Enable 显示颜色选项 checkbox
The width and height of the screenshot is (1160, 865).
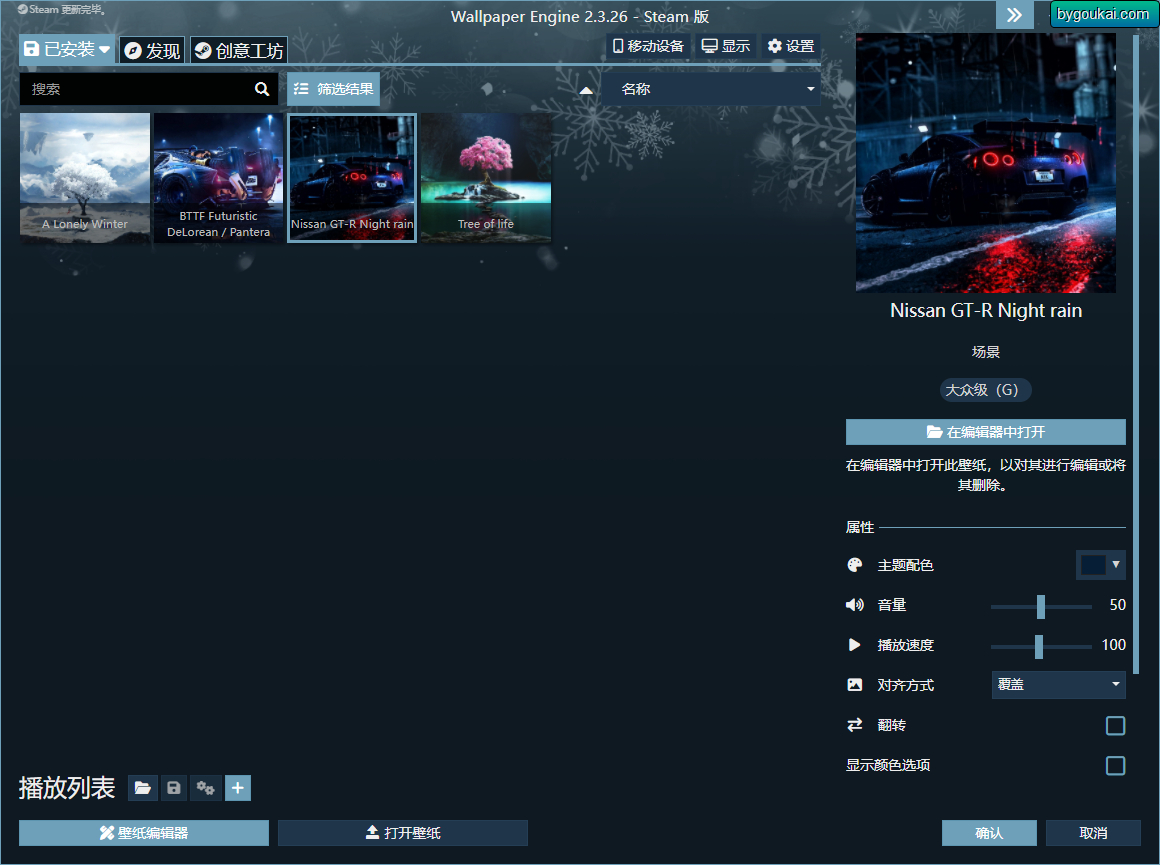click(1115, 765)
